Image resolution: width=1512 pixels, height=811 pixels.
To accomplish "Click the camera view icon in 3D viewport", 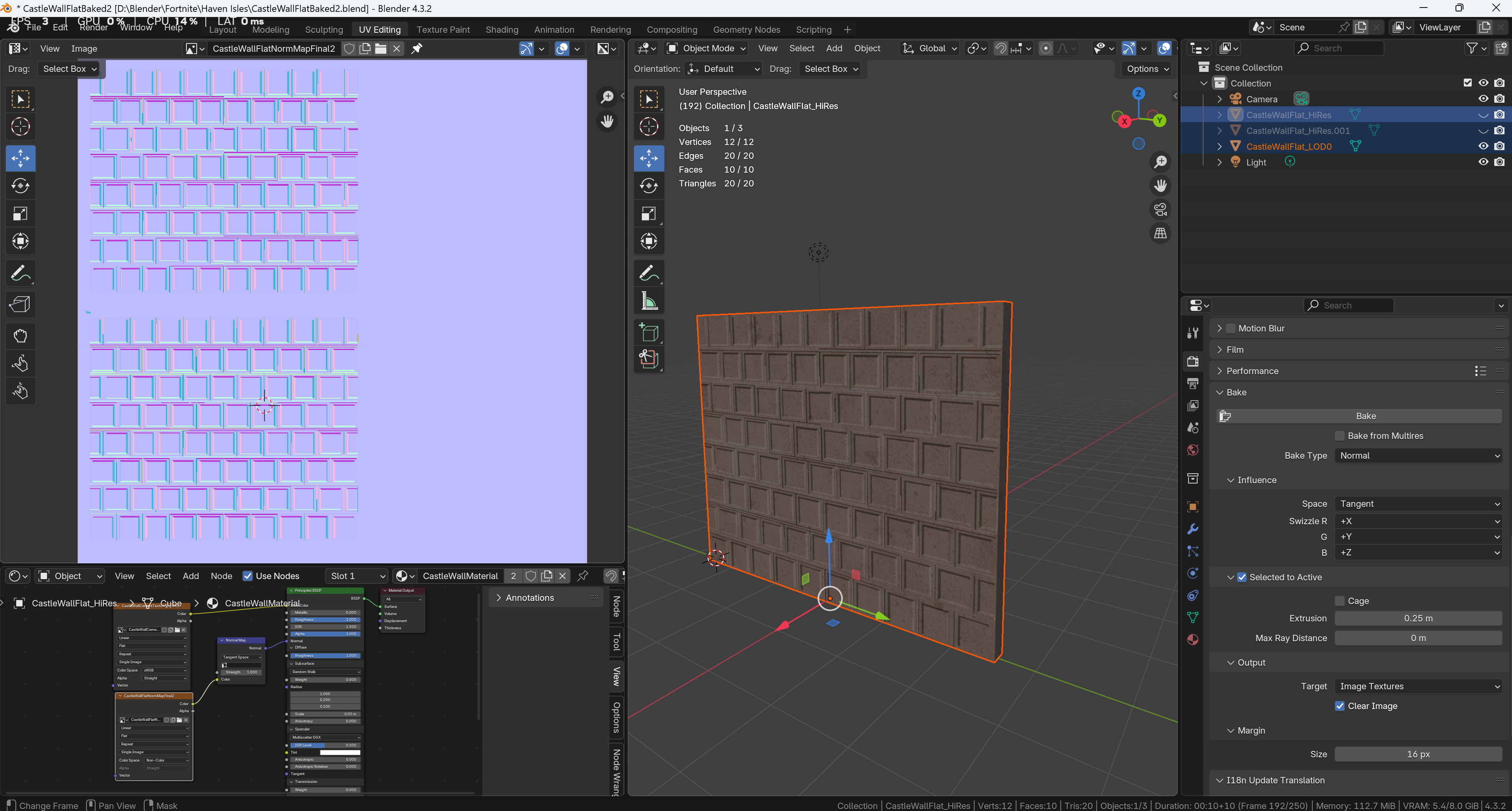I will tap(1160, 209).
